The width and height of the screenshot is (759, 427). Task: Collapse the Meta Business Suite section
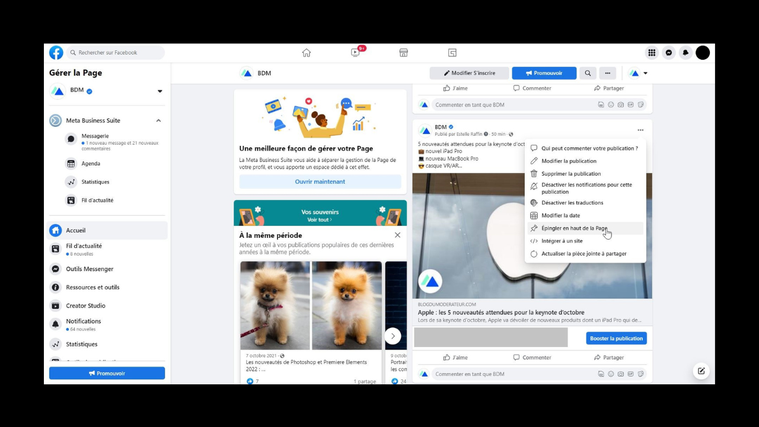point(158,121)
